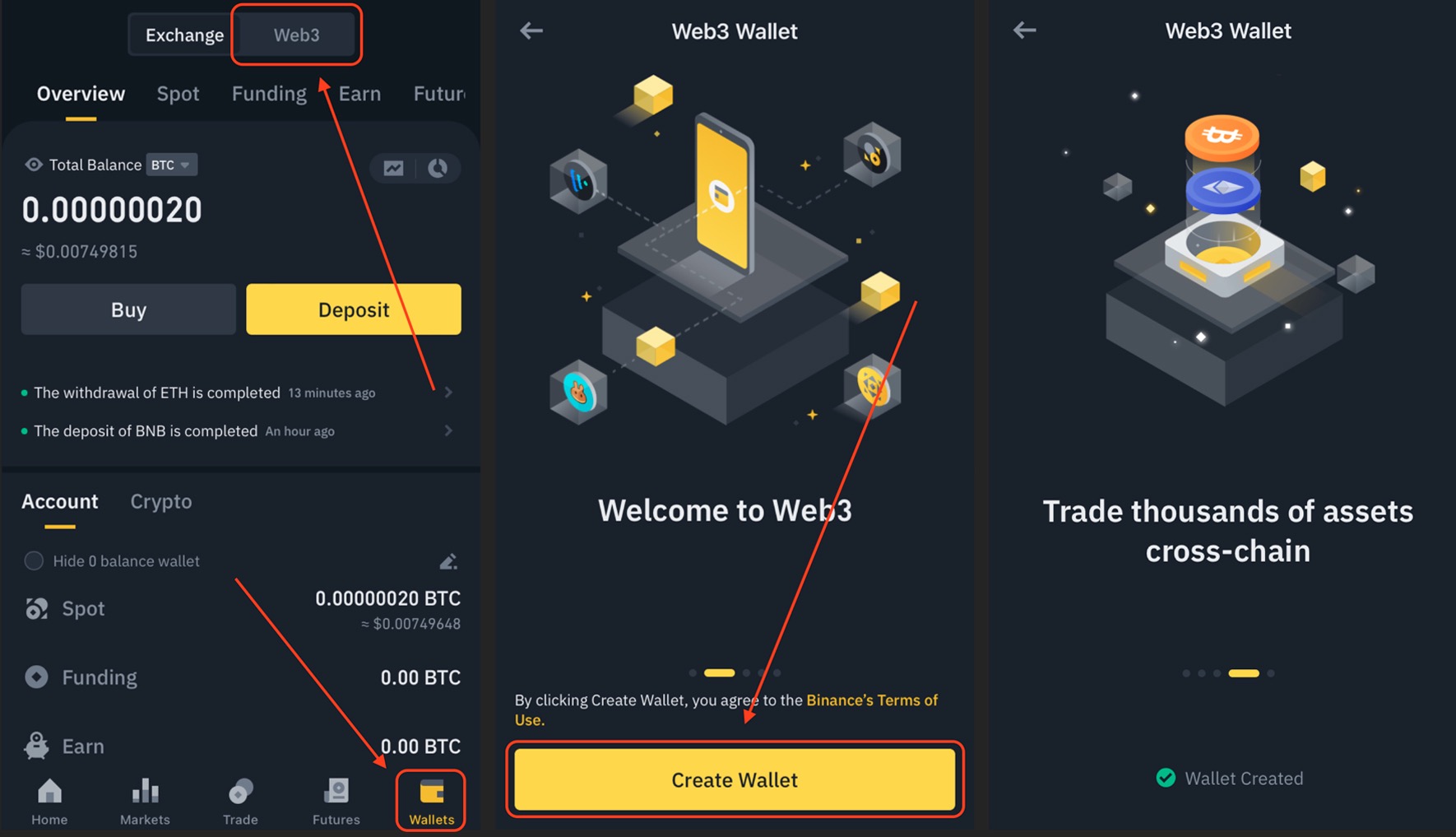The height and width of the screenshot is (837, 1456).
Task: Click the edit pencil icon beside wallet list
Action: pos(448,561)
